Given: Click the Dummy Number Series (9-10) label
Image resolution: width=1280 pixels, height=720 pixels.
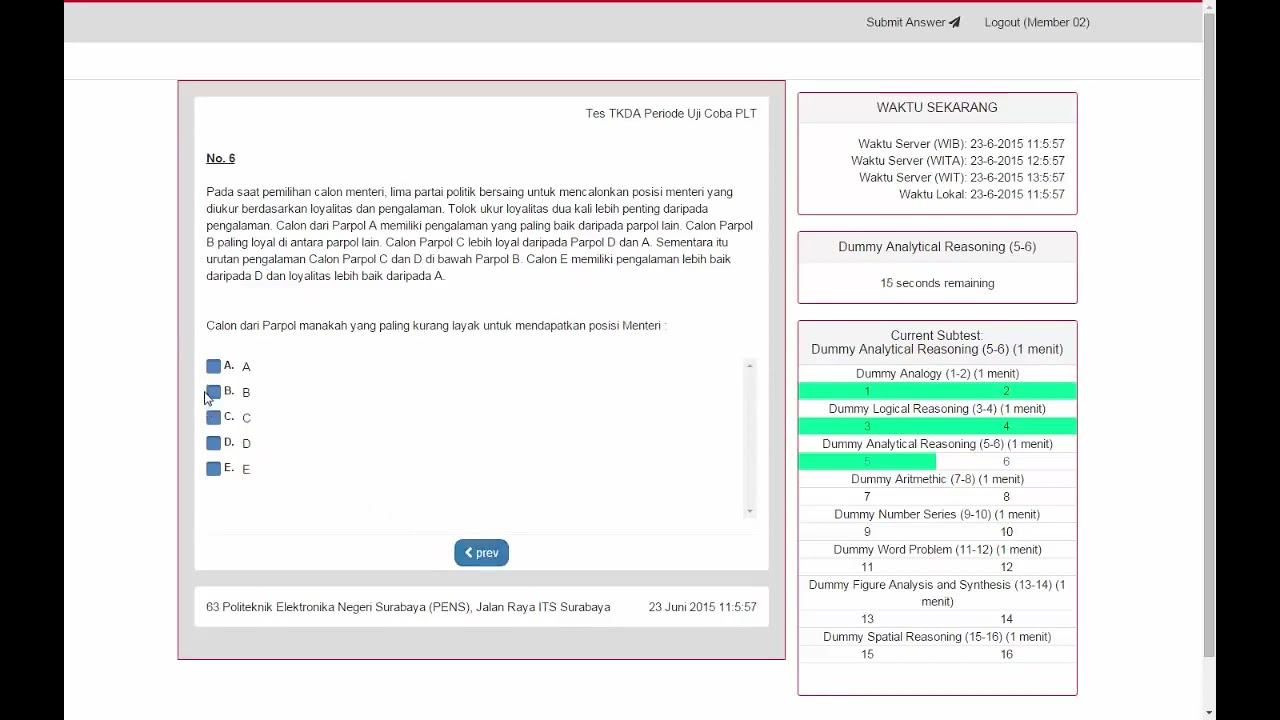Looking at the screenshot, I should pos(937,514).
